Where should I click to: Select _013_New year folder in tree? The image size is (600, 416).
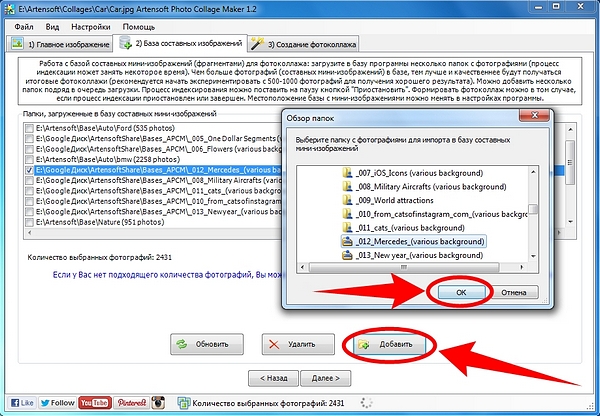coord(419,255)
